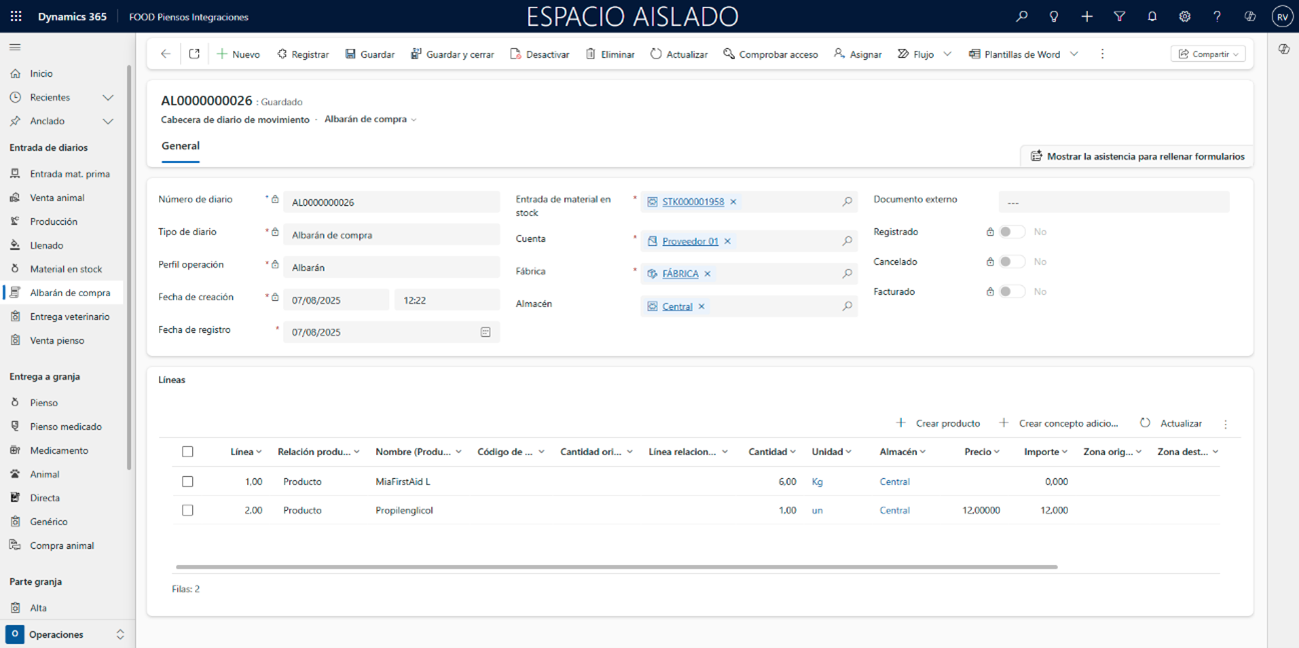Open the Albarán de compra form selector dropdown
The image size is (1299, 648).
click(x=414, y=120)
